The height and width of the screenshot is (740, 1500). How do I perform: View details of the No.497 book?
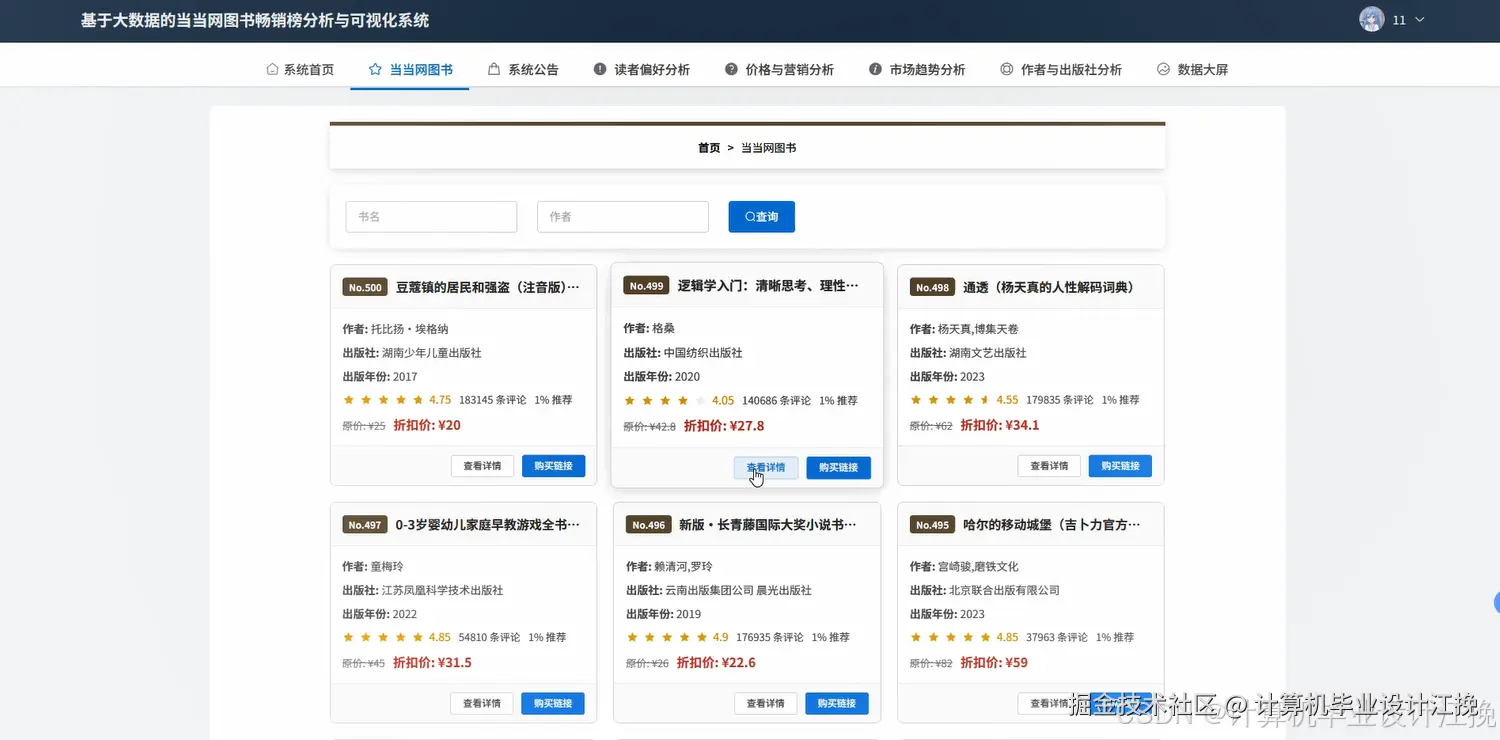(482, 703)
